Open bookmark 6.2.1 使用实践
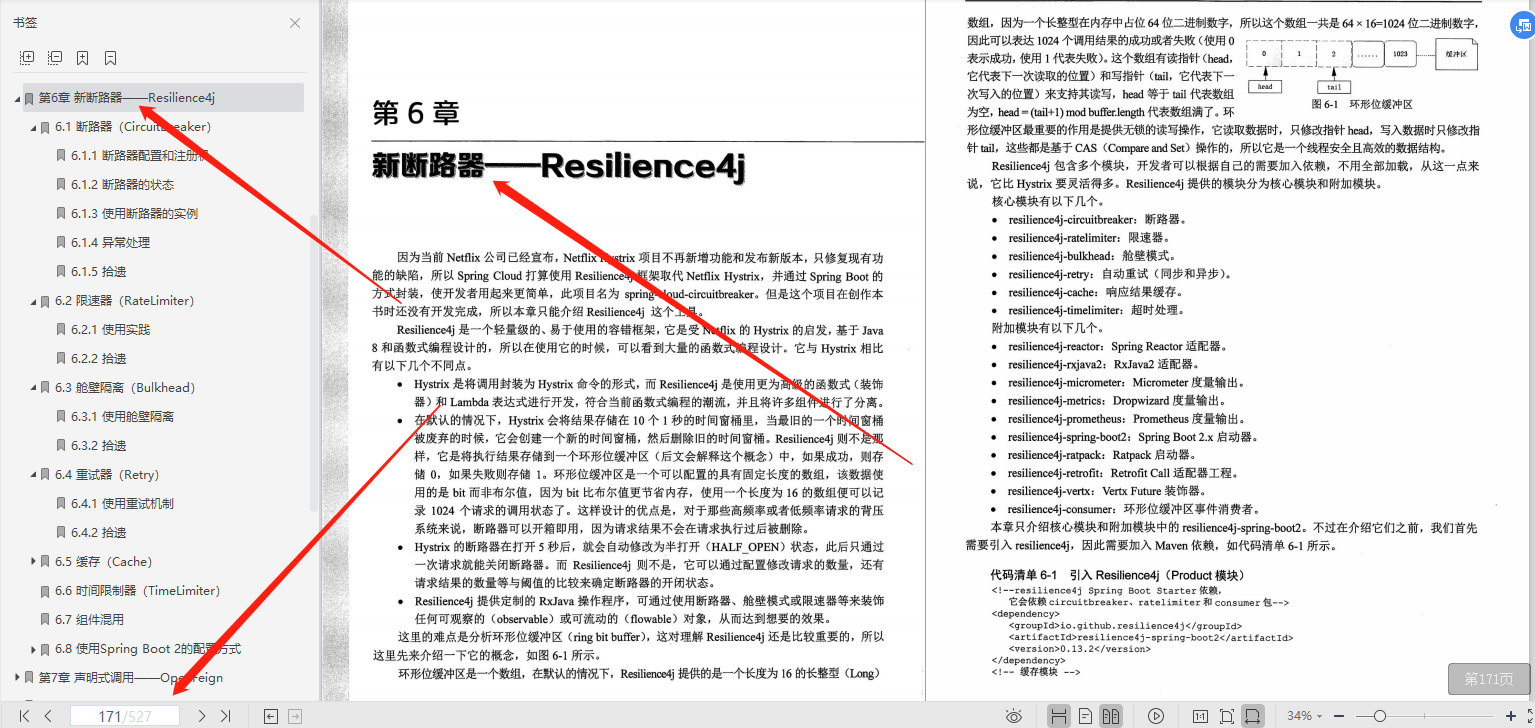Viewport: 1535px width, 728px height. (x=110, y=330)
